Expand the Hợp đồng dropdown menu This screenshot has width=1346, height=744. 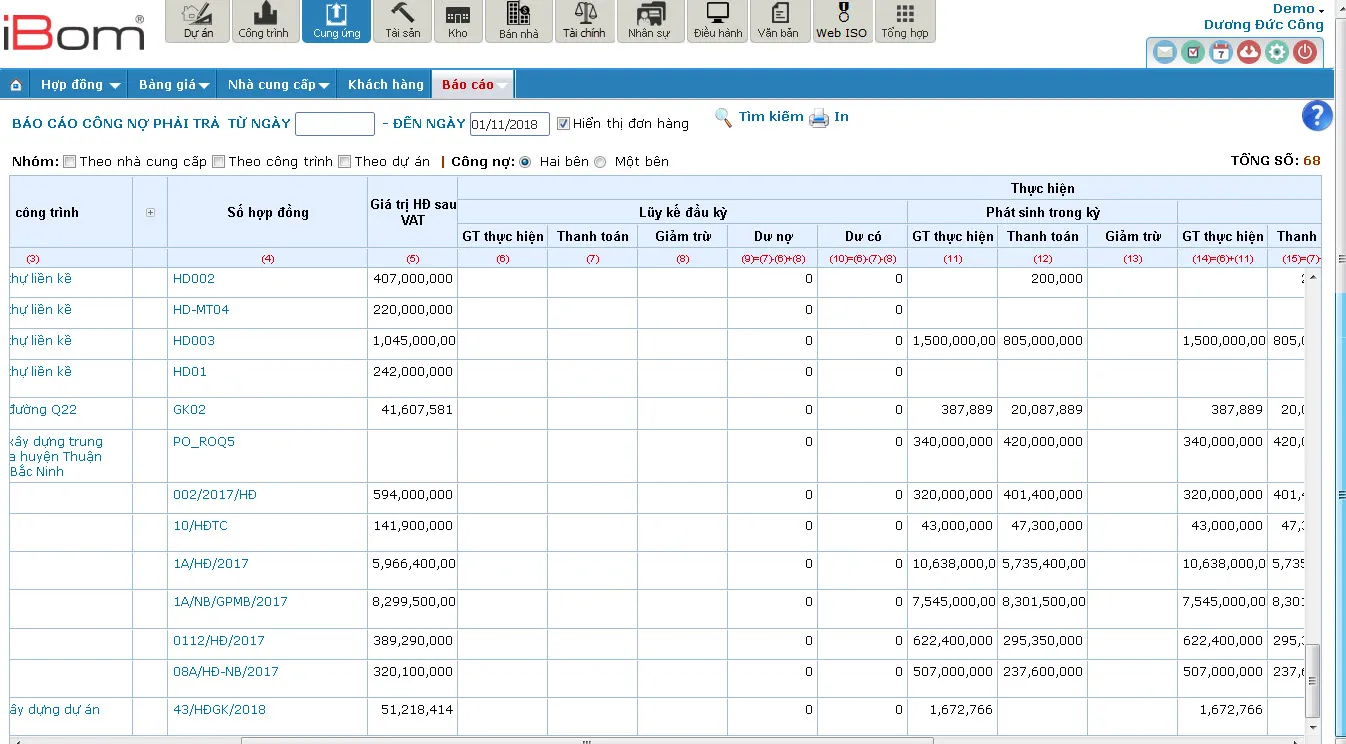click(80, 85)
